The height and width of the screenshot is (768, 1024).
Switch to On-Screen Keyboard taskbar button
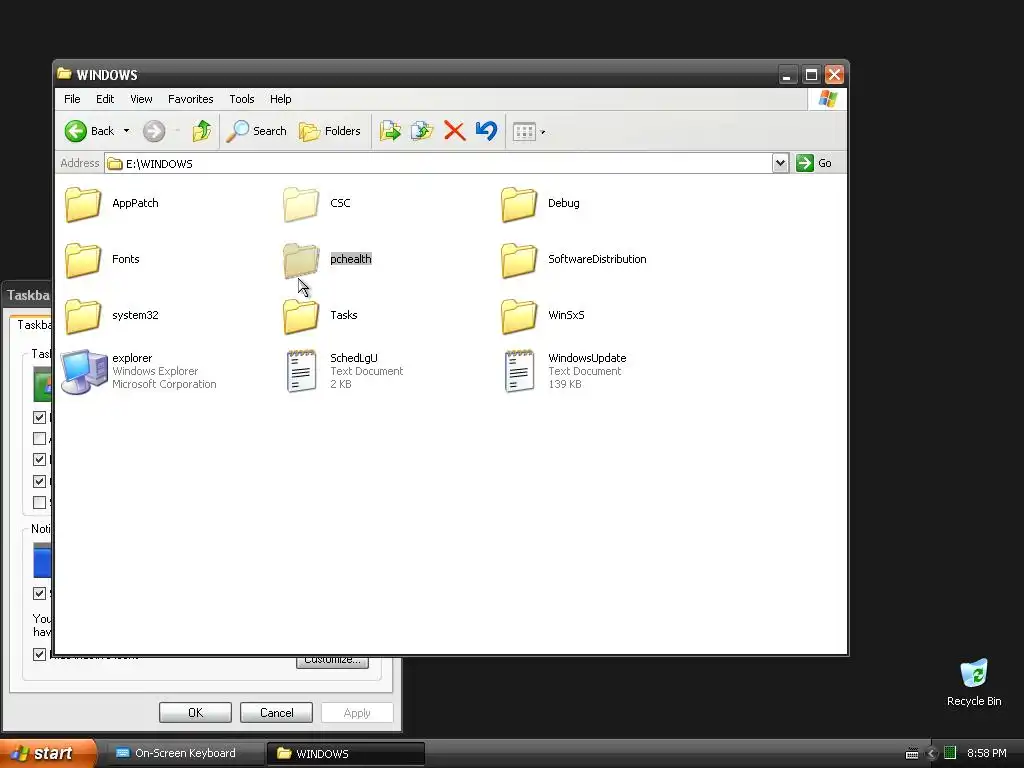click(x=185, y=754)
